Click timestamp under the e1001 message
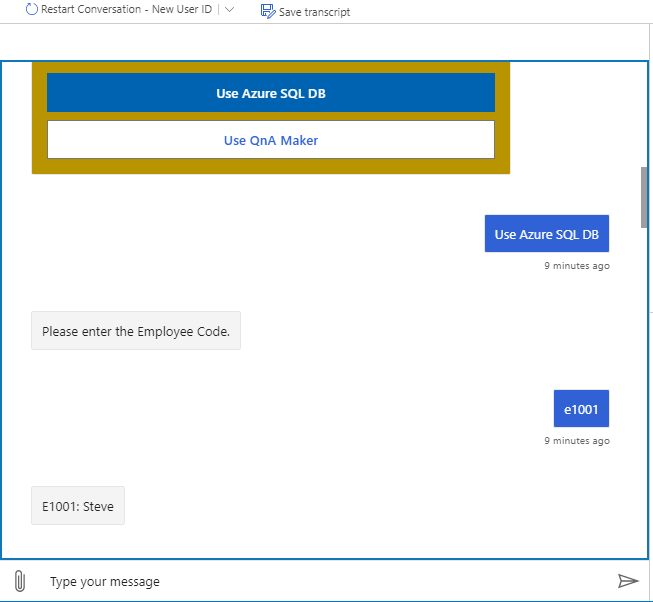The height and width of the screenshot is (602, 653). coord(577,440)
